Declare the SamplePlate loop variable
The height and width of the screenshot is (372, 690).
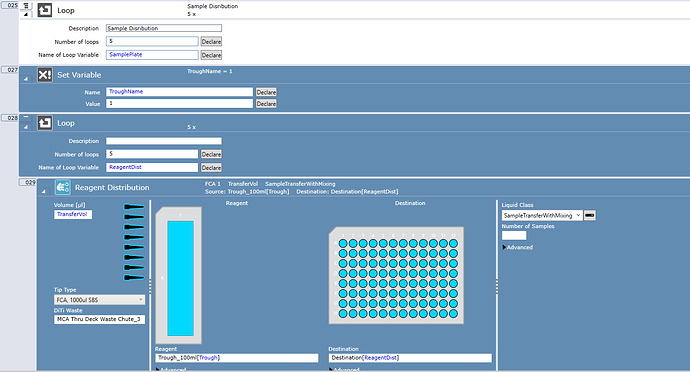211,55
